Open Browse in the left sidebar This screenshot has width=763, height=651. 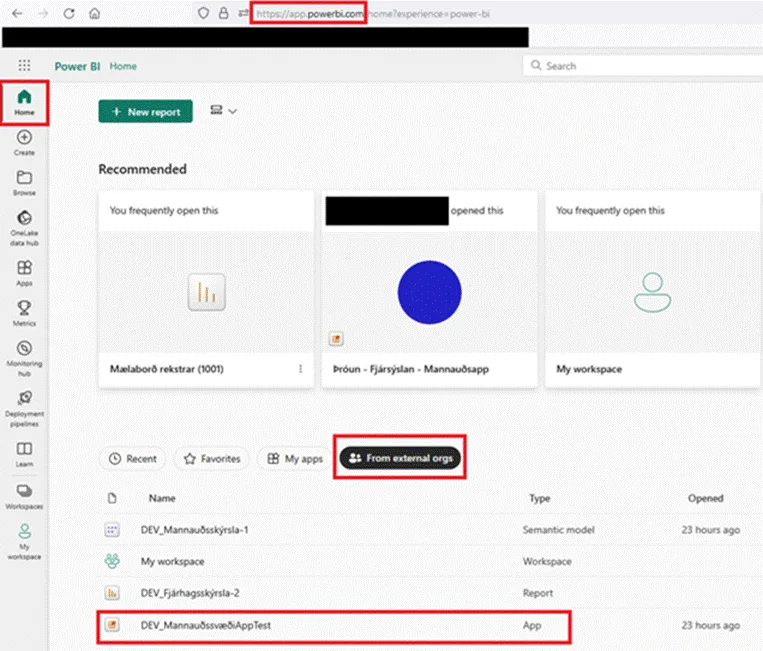coord(24,183)
